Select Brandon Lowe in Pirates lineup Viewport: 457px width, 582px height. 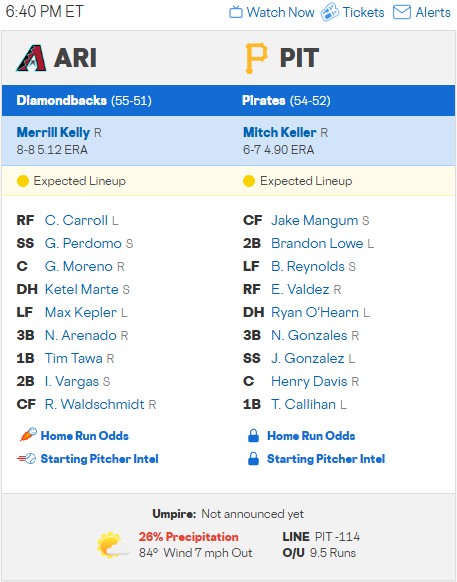[317, 243]
